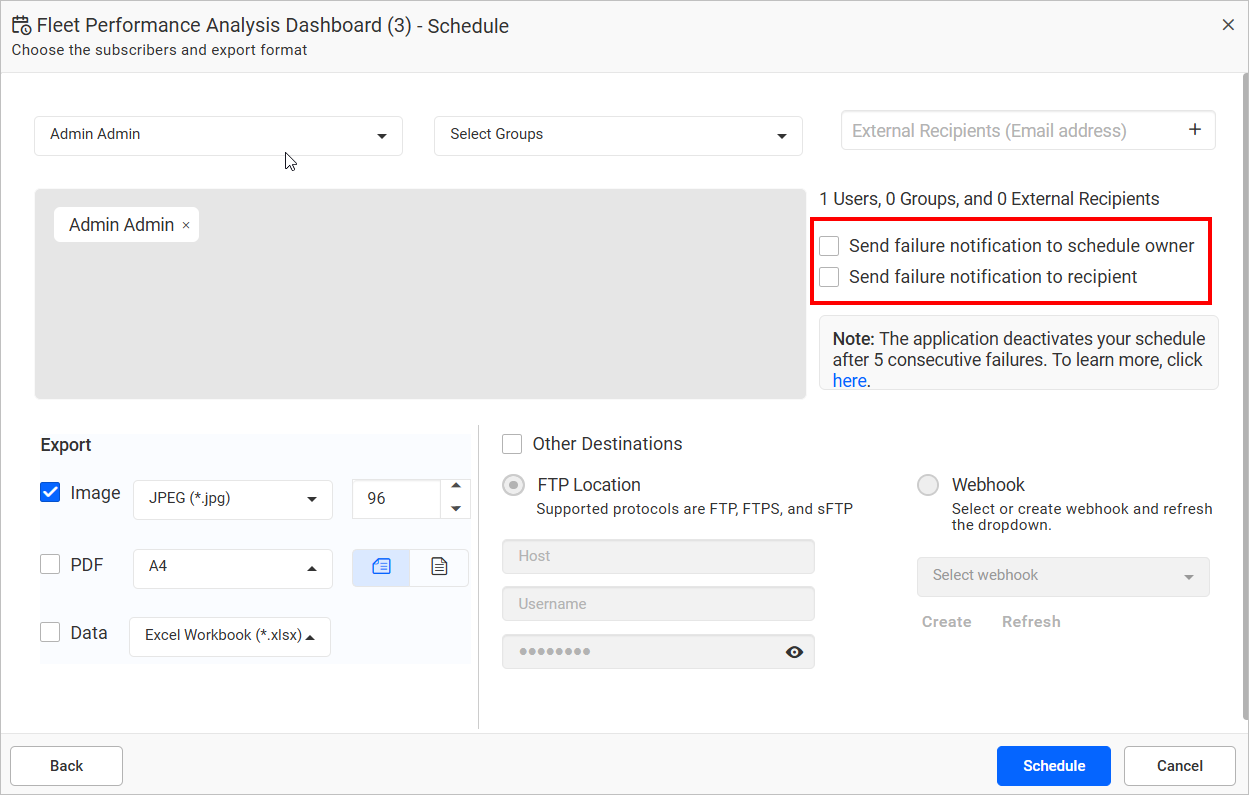This screenshot has height=795, width=1249.
Task: Enable the PDF export format
Action: pos(50,564)
